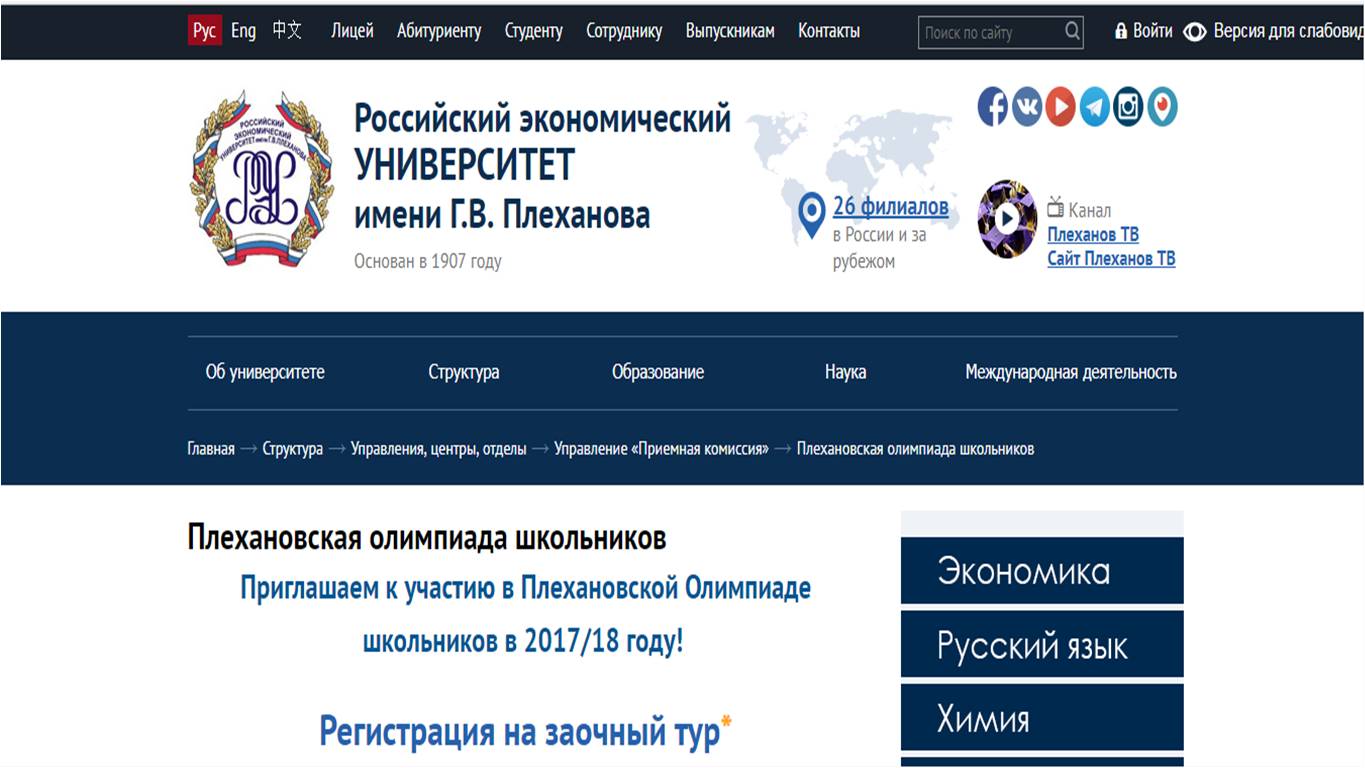Go to Главная in the breadcrumb
Image resolution: width=1365 pixels, height=768 pixels.
click(x=211, y=449)
